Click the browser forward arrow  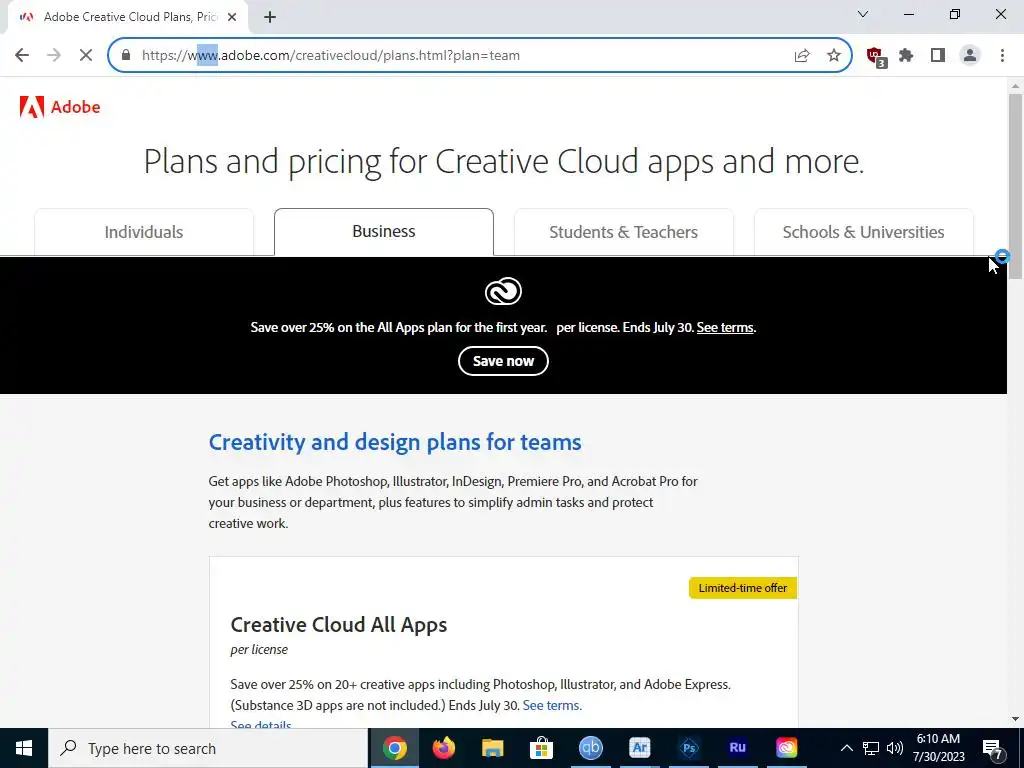click(x=54, y=56)
